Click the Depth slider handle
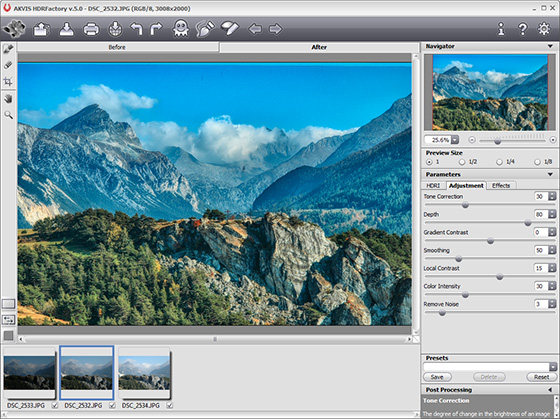 coord(528,223)
